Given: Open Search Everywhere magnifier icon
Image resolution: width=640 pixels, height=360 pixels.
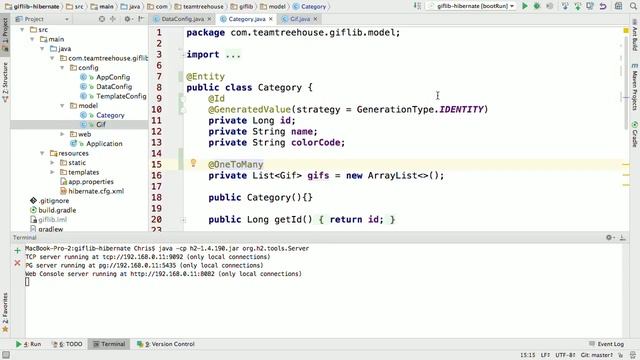Looking at the screenshot, I should [633, 6].
